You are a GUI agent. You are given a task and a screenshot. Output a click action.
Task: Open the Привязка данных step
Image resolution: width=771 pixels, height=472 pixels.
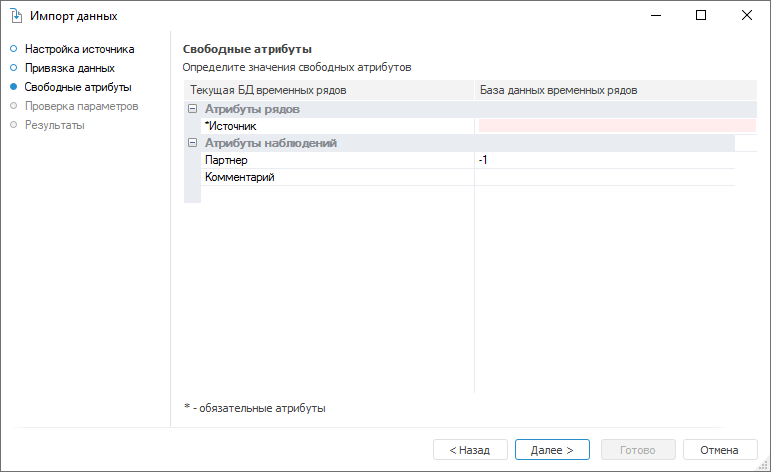tap(69, 68)
